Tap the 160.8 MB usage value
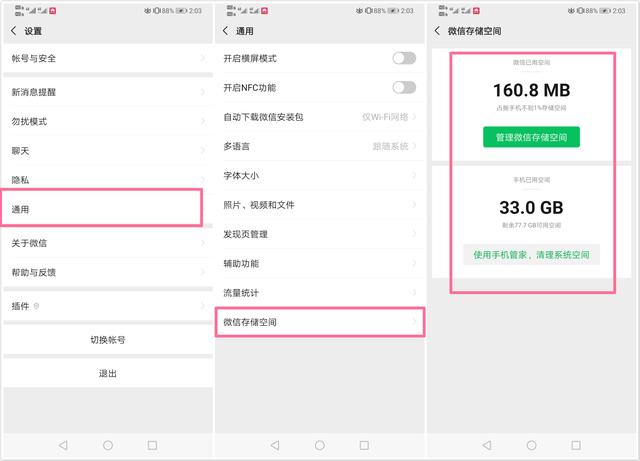The width and height of the screenshot is (640, 461). click(x=531, y=90)
